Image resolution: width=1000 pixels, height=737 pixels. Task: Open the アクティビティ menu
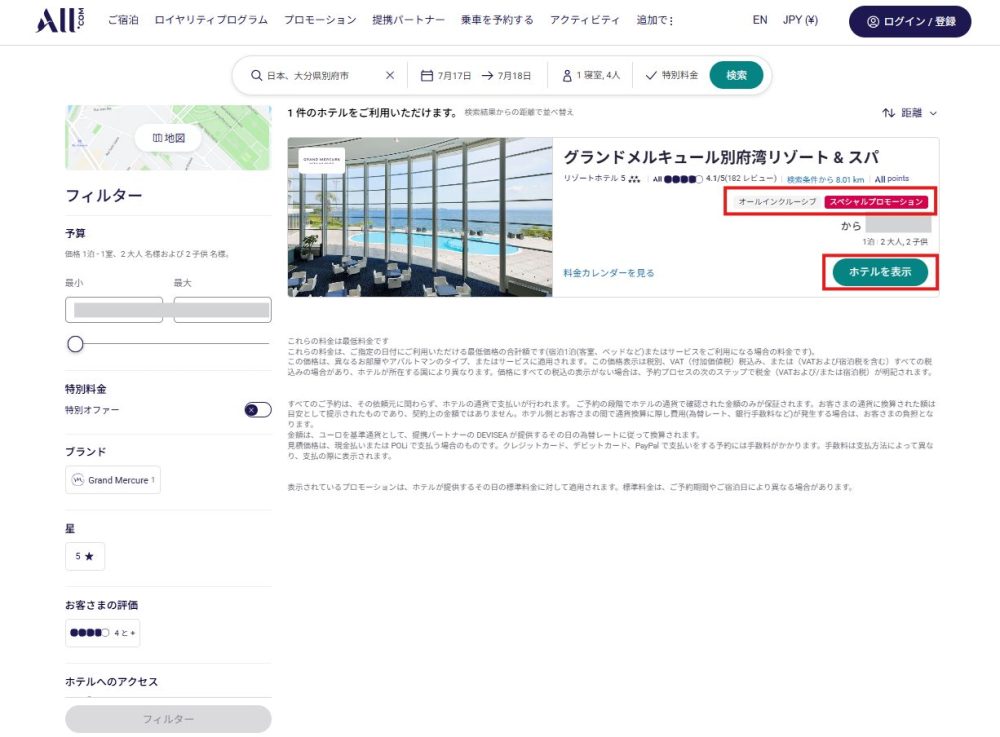tap(585, 20)
